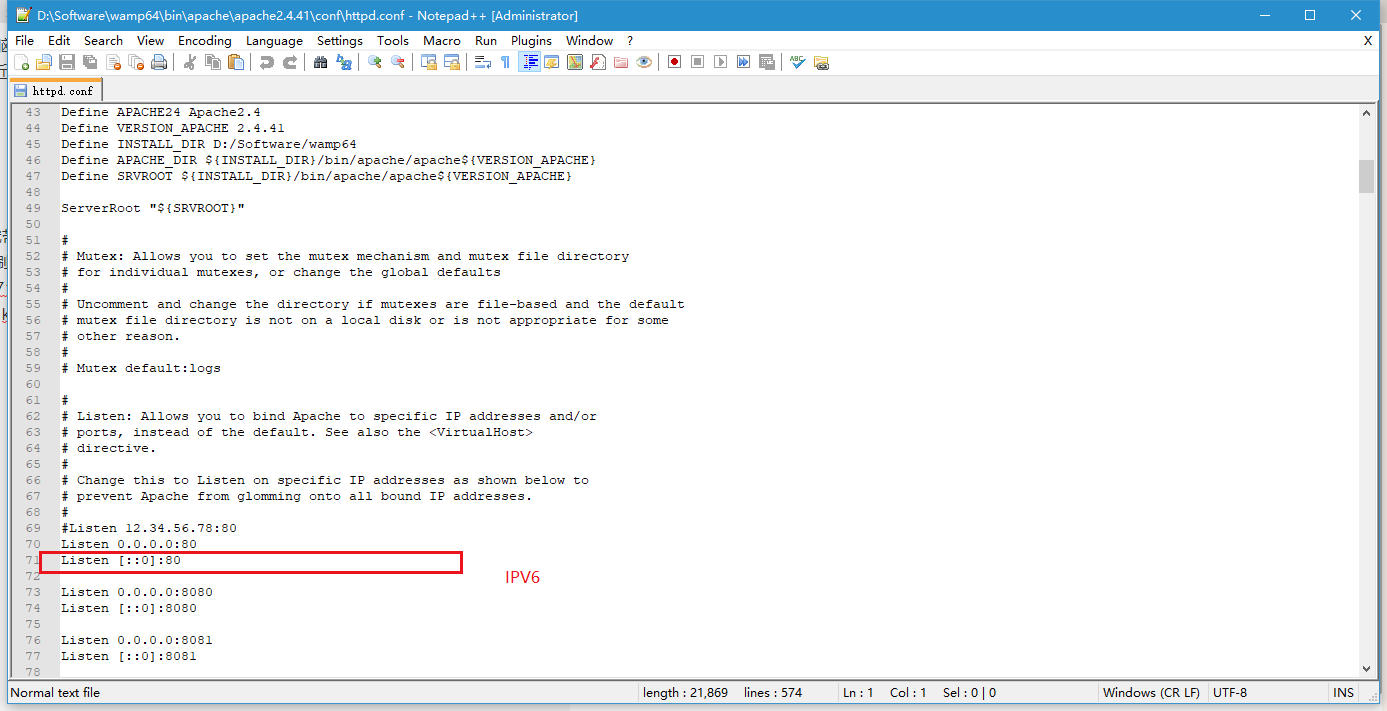Image resolution: width=1387 pixels, height=711 pixels.
Task: Toggle synchronized horizontal scrolling
Action: (451, 62)
